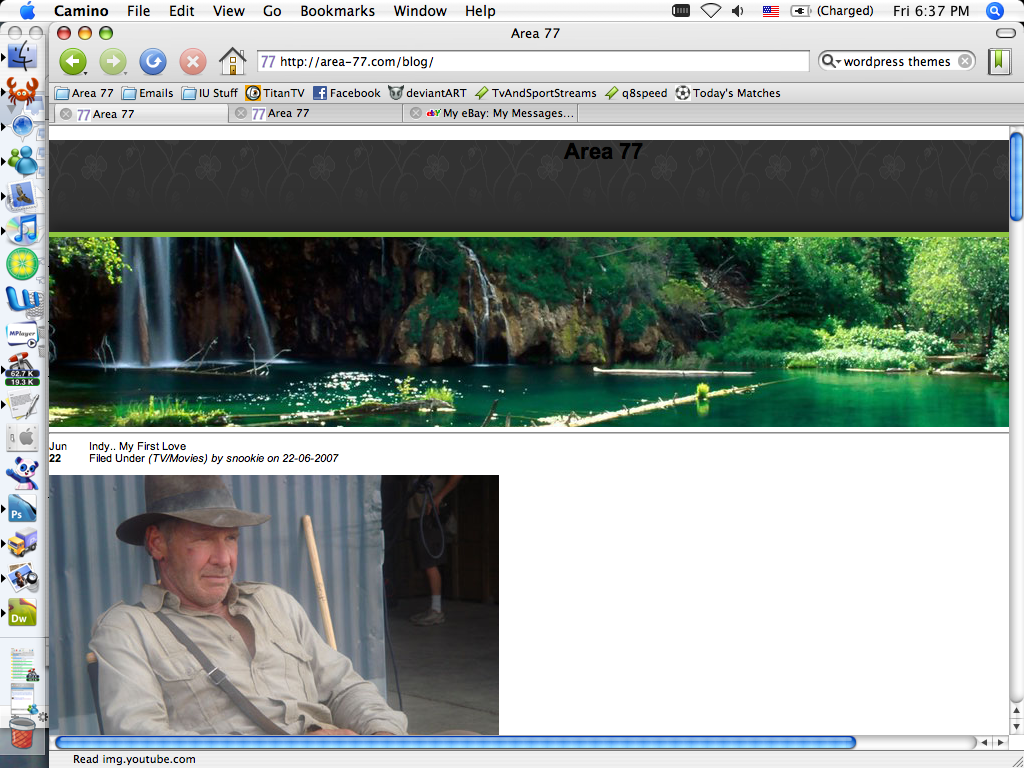Click in the wordpress themes search field

coord(896,61)
